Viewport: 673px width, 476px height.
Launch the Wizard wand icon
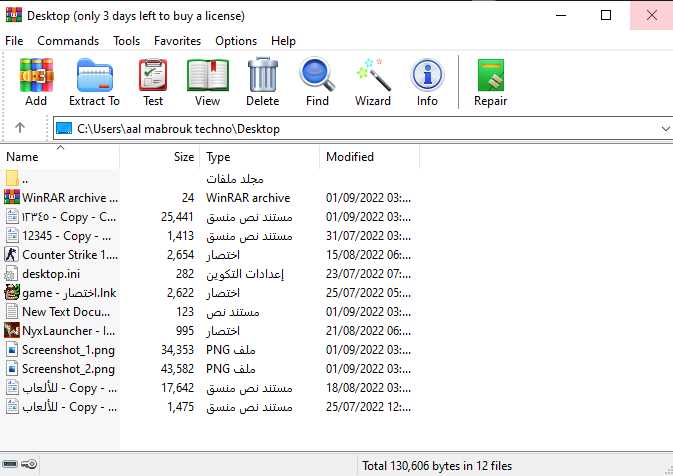pos(373,75)
